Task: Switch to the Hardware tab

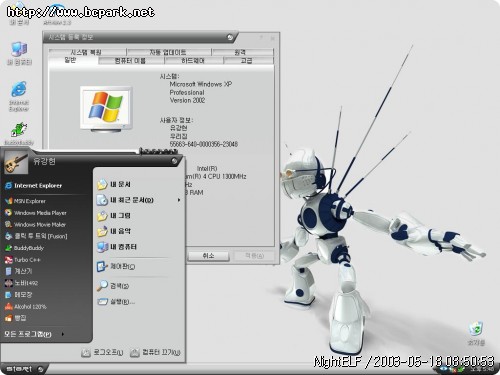Action: tap(194, 61)
